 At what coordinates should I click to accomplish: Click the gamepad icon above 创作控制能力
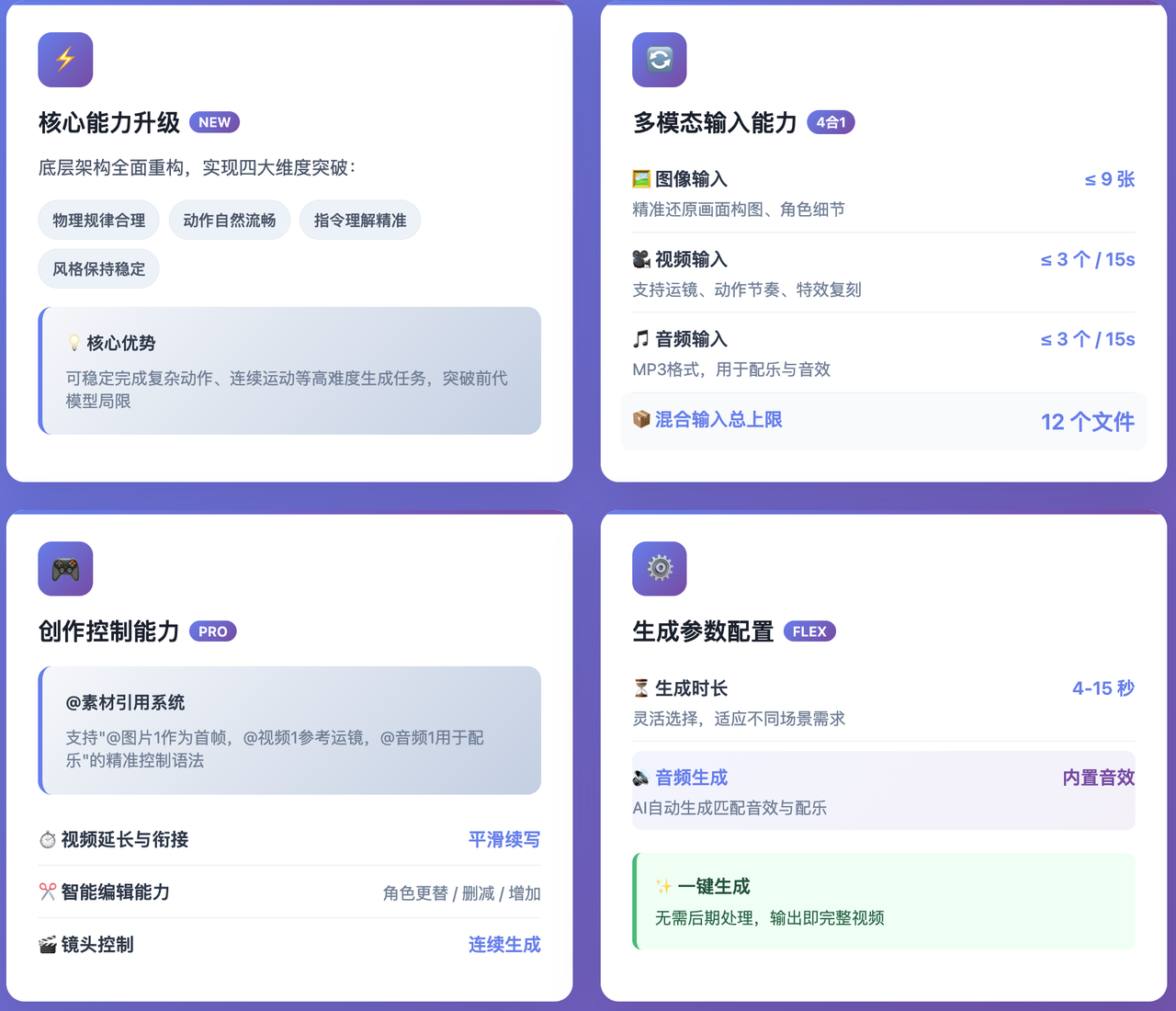pos(64,569)
